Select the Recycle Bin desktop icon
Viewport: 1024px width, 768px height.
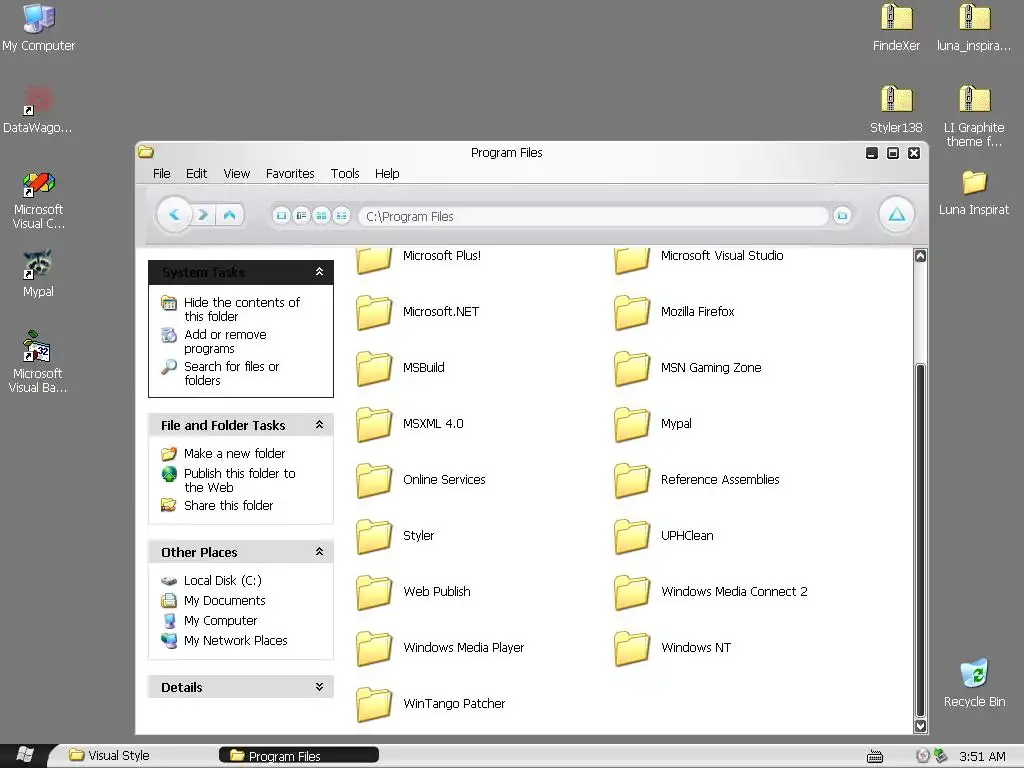point(974,683)
